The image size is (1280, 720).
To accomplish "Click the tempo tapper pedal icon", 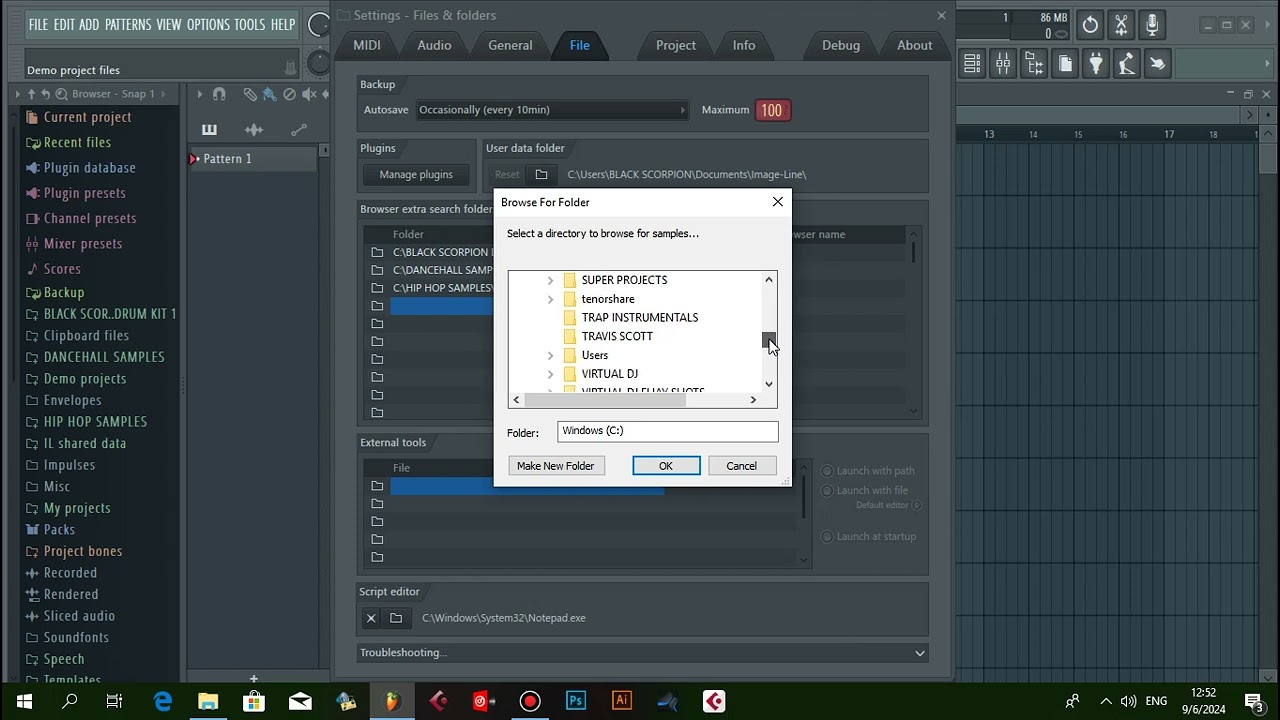I will coord(1127,64).
